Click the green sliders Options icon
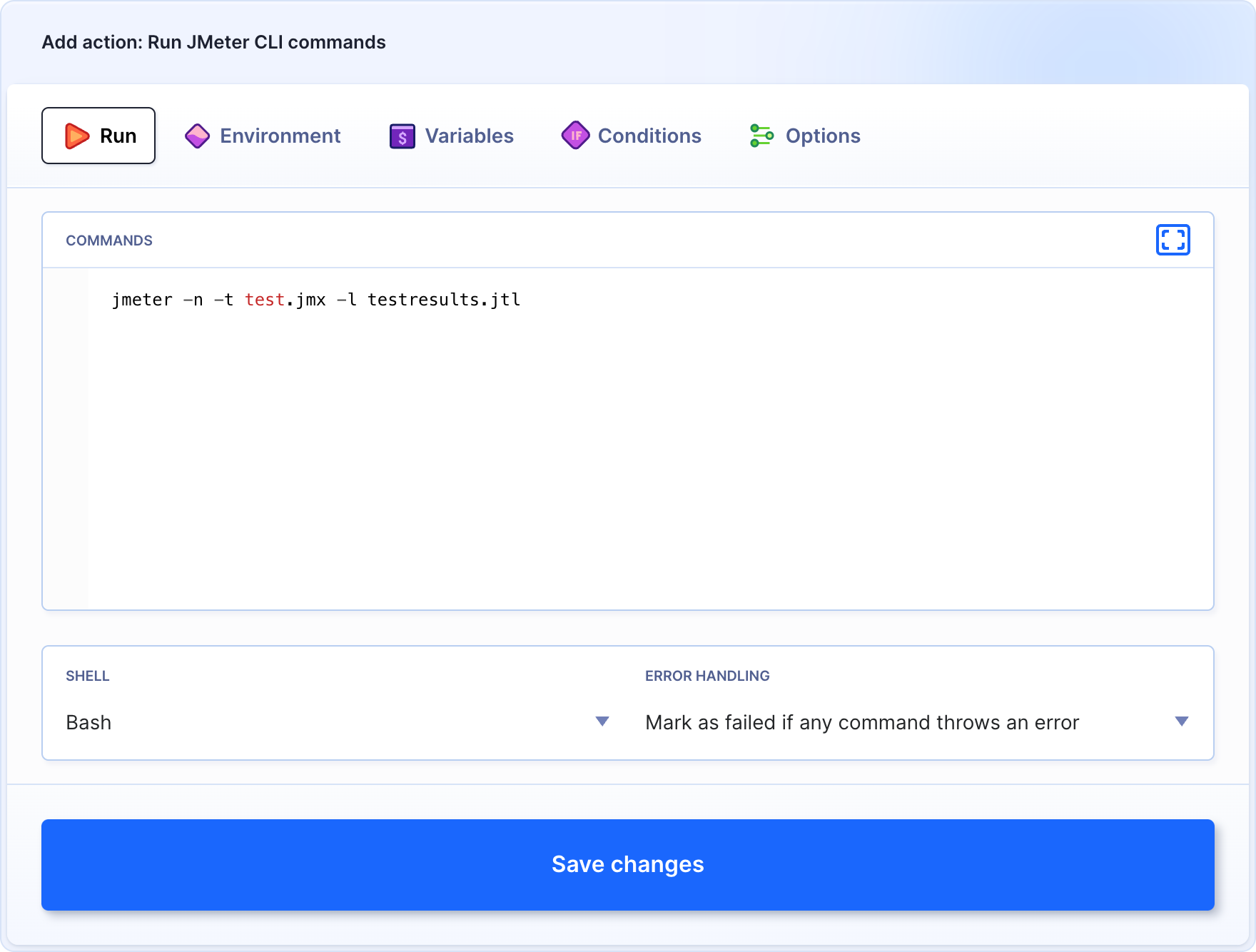1256x952 pixels. point(761,136)
